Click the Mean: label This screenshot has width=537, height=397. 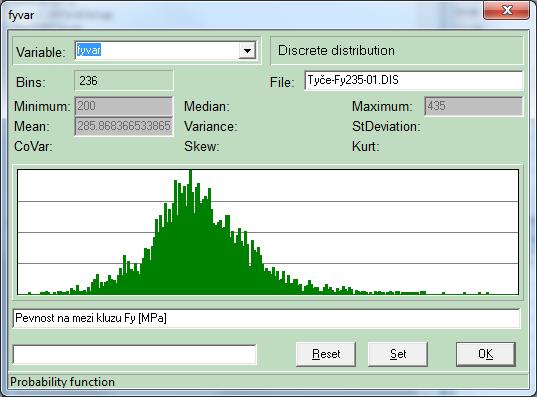(x=32, y=127)
